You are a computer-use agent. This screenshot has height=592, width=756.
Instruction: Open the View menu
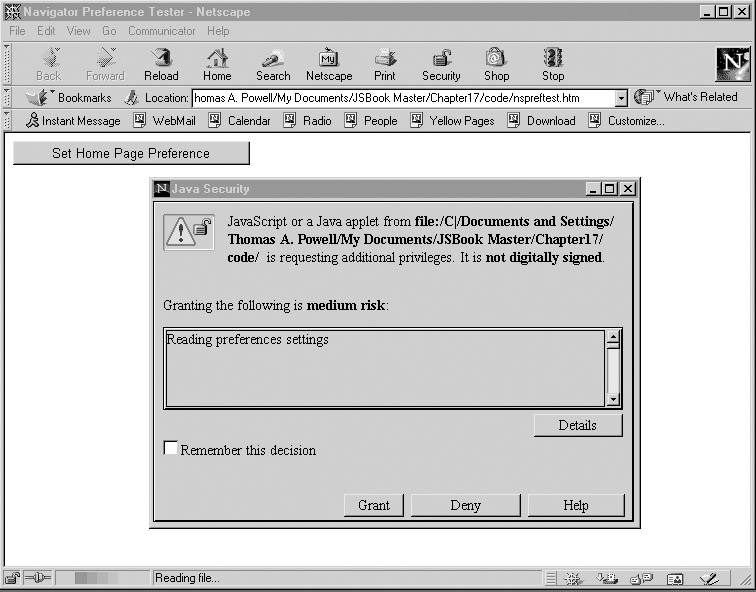pos(78,31)
